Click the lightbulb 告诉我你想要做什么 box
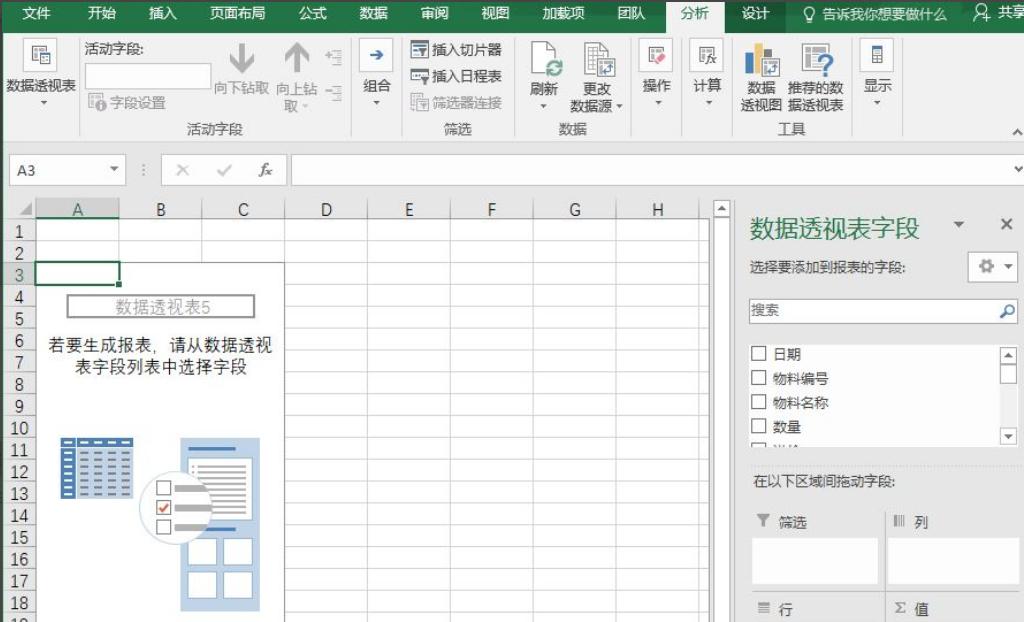This screenshot has width=1024, height=622. pyautogui.click(x=874, y=14)
